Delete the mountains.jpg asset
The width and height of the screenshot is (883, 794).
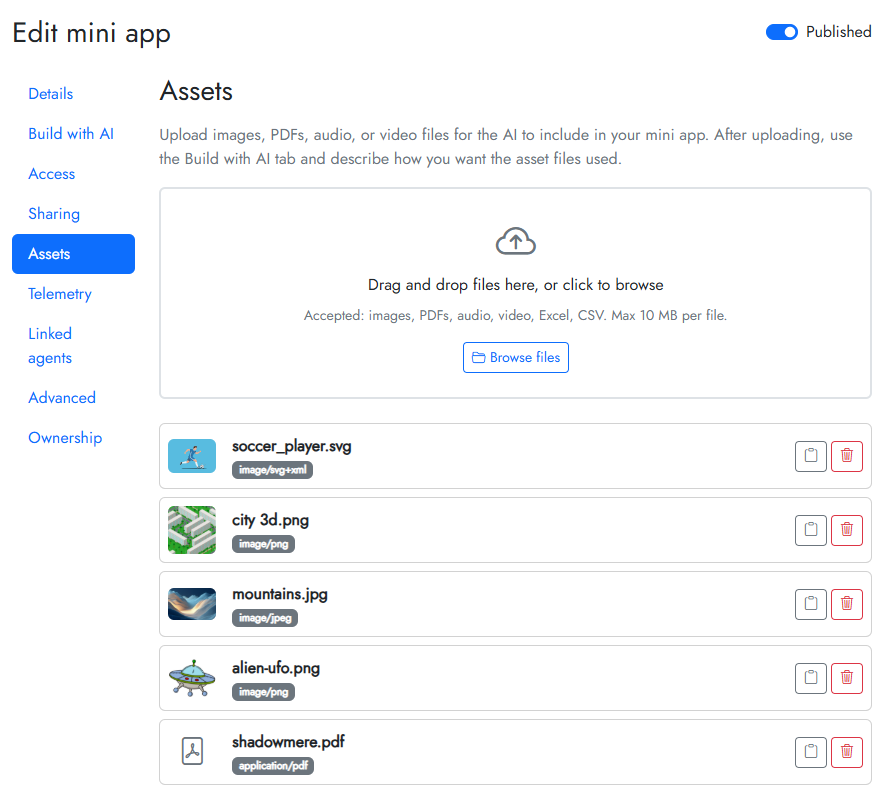point(847,604)
